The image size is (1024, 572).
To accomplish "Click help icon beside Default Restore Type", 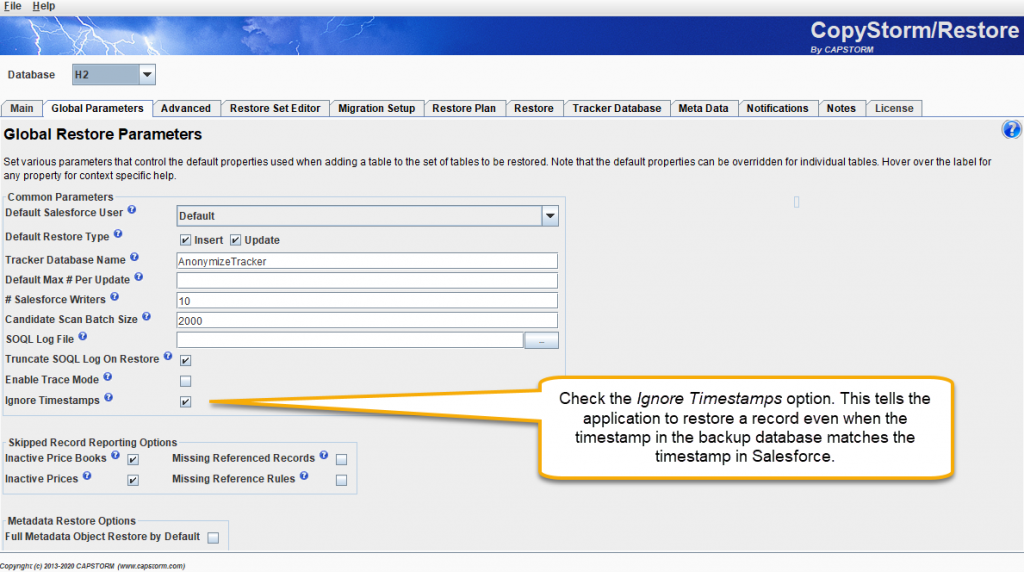I will (118, 234).
